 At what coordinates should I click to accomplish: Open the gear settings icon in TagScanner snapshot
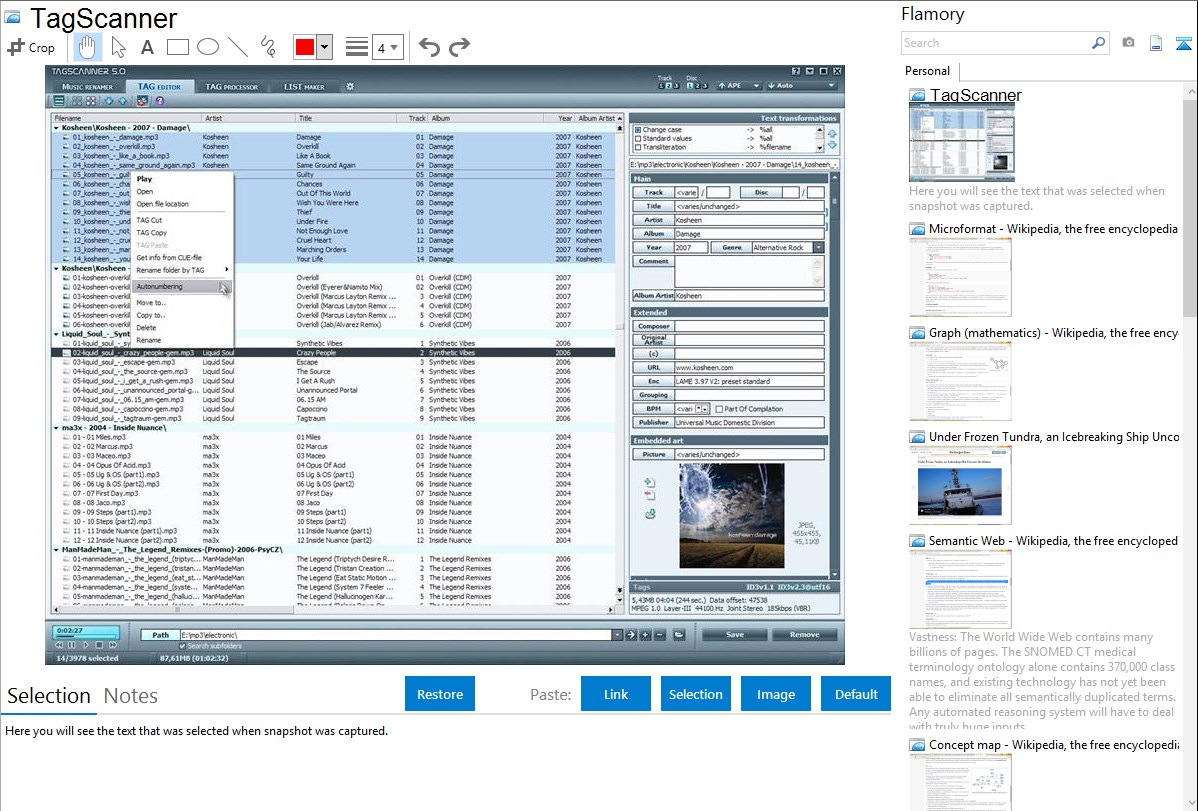350,86
